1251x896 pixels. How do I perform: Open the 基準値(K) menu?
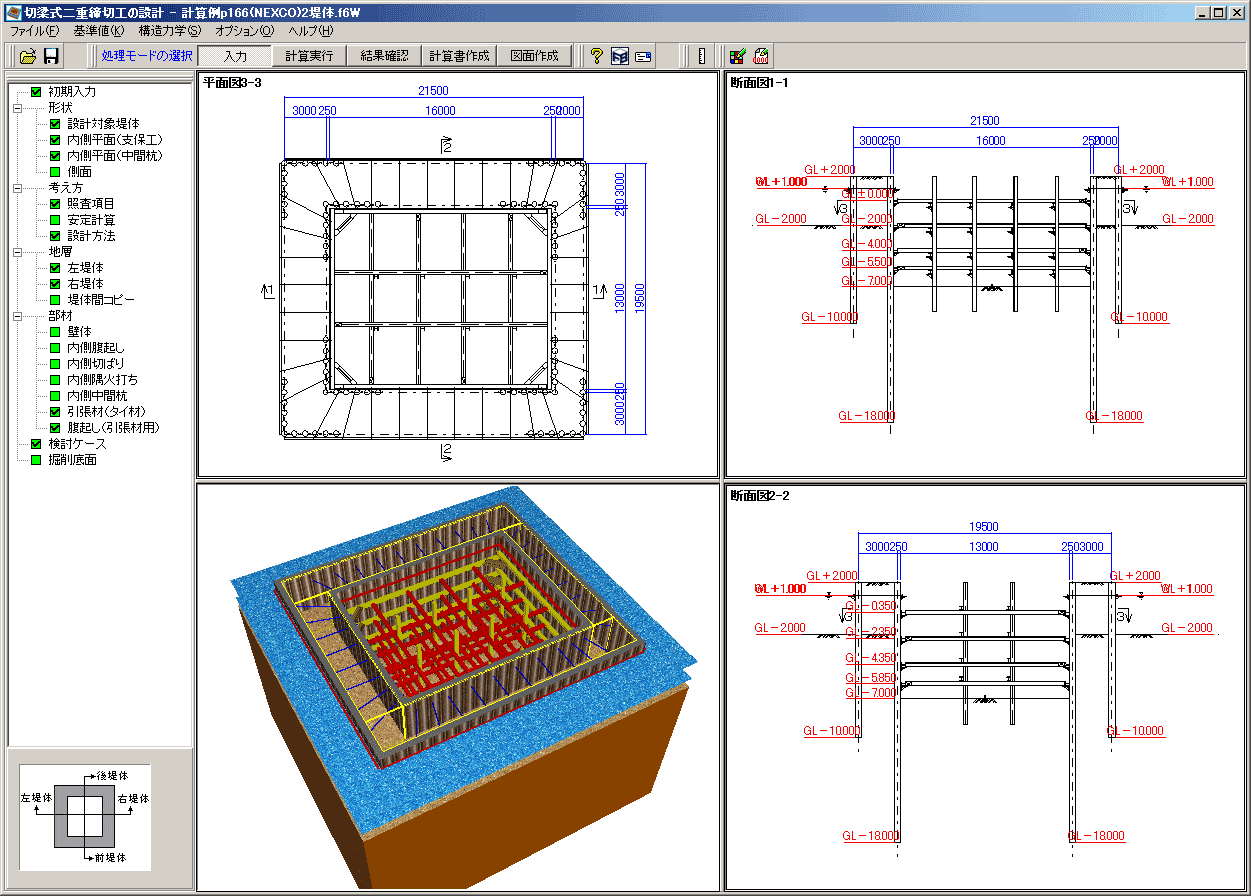point(99,31)
